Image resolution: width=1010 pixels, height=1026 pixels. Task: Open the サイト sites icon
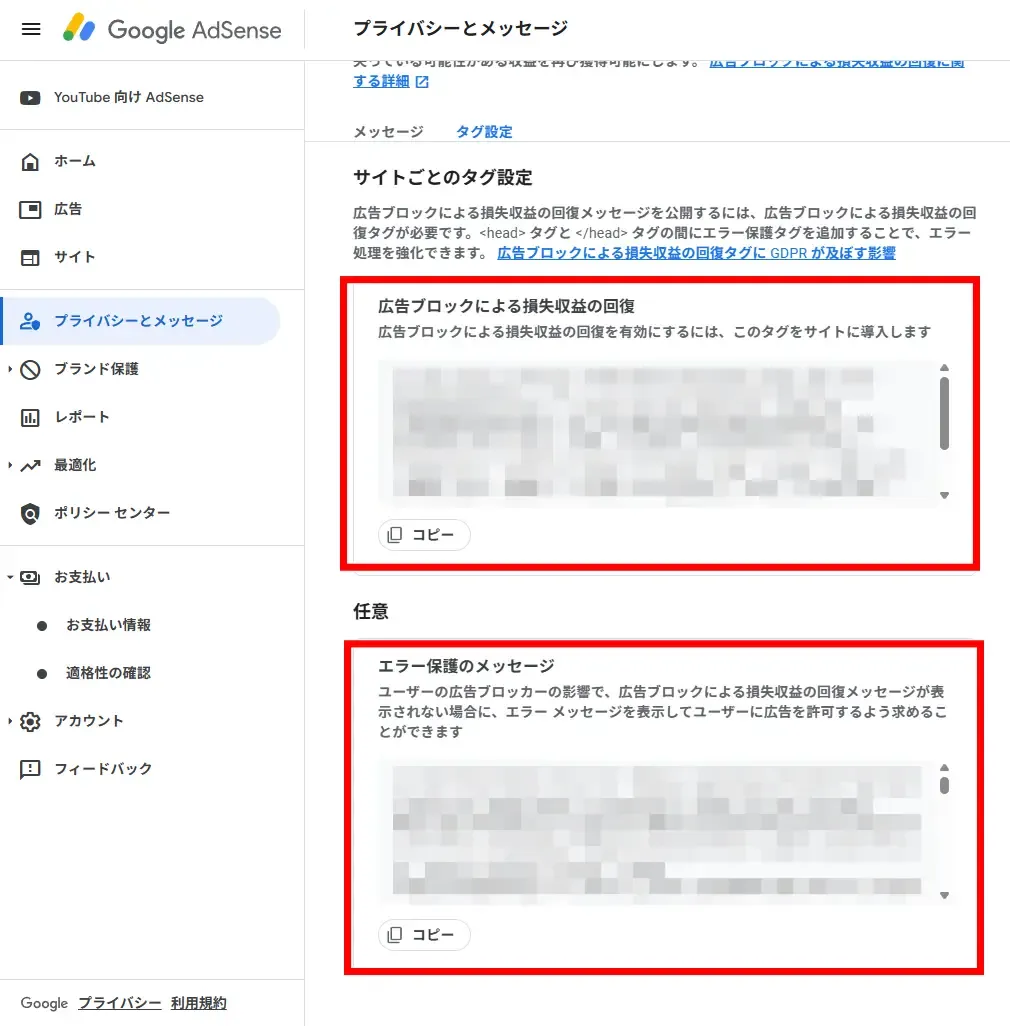[x=30, y=257]
